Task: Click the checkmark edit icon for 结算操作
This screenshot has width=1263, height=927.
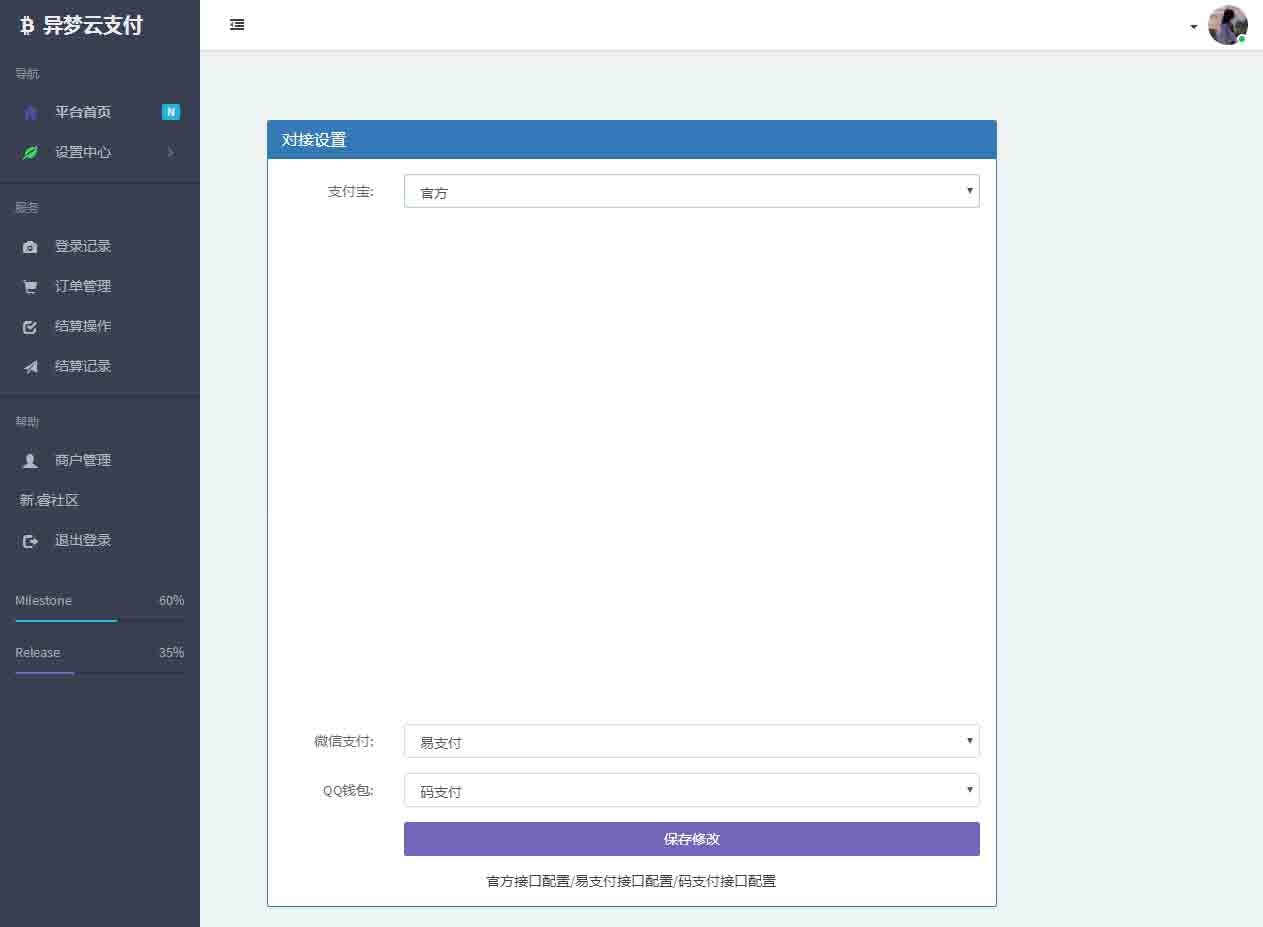Action: click(x=30, y=327)
